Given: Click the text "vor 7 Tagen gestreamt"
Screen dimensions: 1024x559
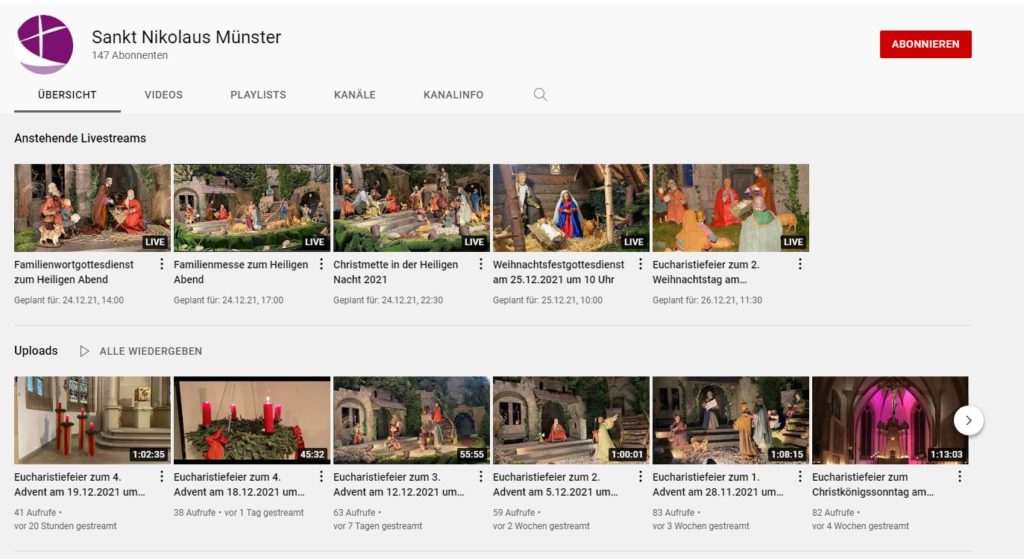Looking at the screenshot, I should click(377, 526).
